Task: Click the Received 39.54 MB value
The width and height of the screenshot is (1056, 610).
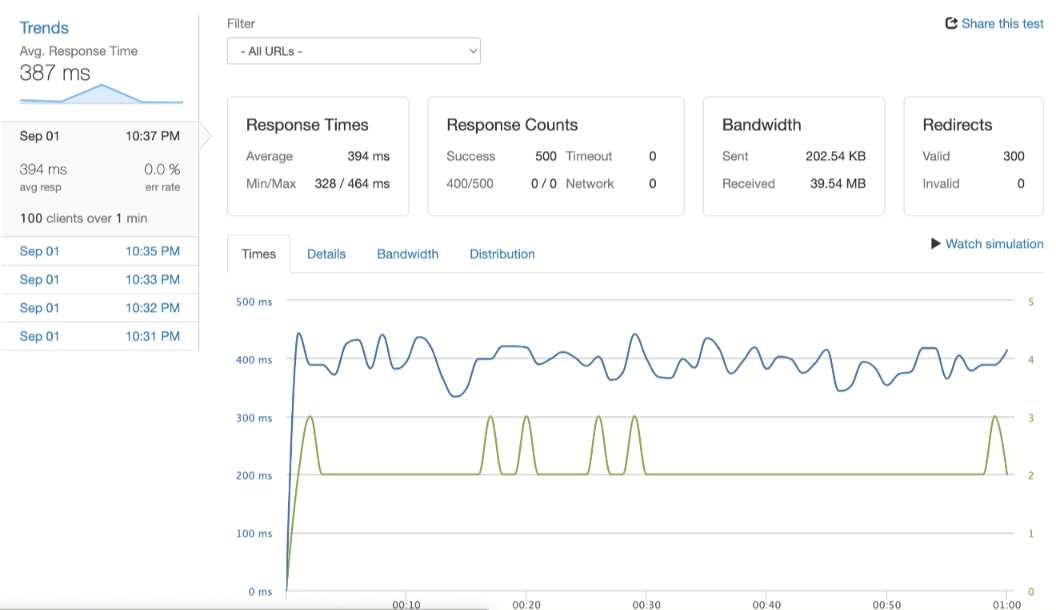Action: (838, 184)
